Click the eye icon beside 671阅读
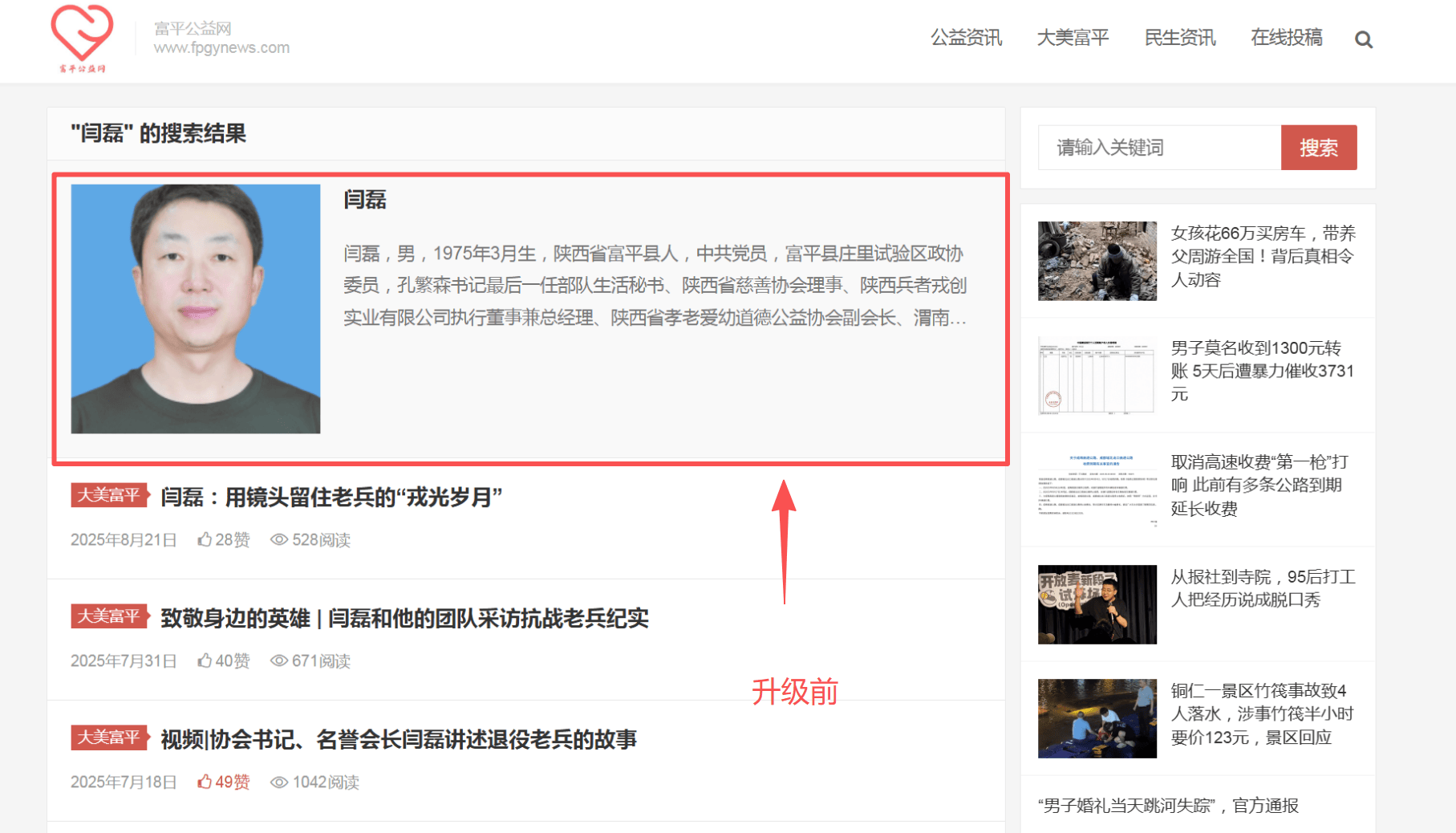The width and height of the screenshot is (1456, 833). 278,661
